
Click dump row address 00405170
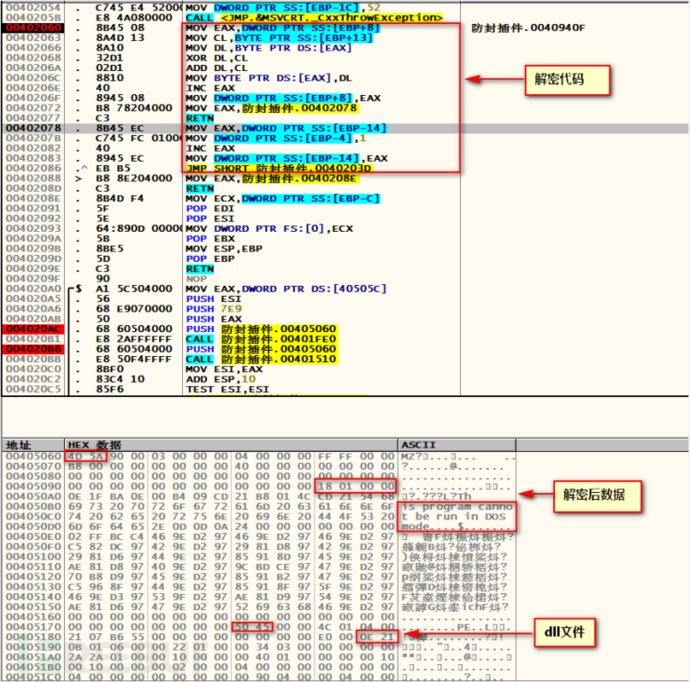tap(33, 627)
